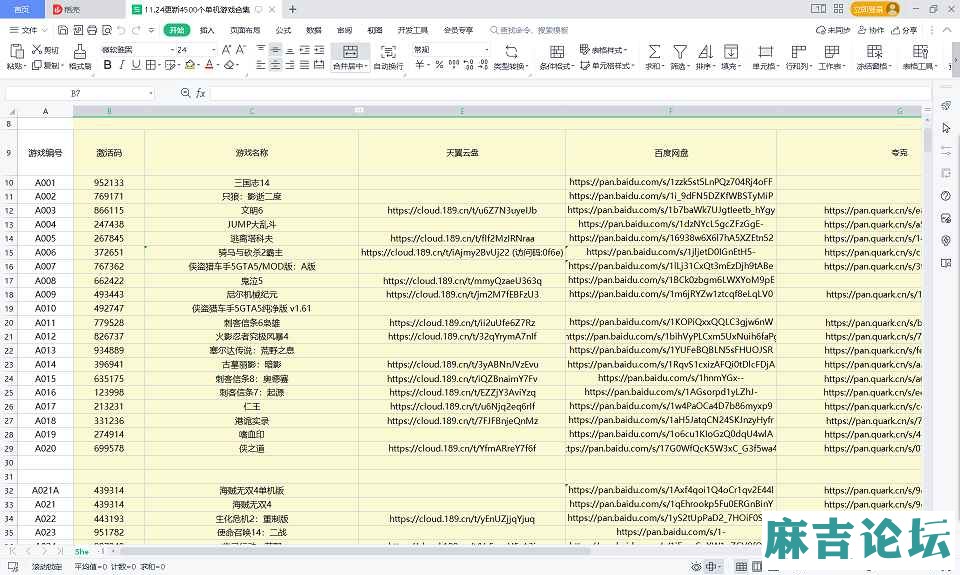This screenshot has height=575, width=960.
Task: Click the percent style icon
Action: click(439, 65)
